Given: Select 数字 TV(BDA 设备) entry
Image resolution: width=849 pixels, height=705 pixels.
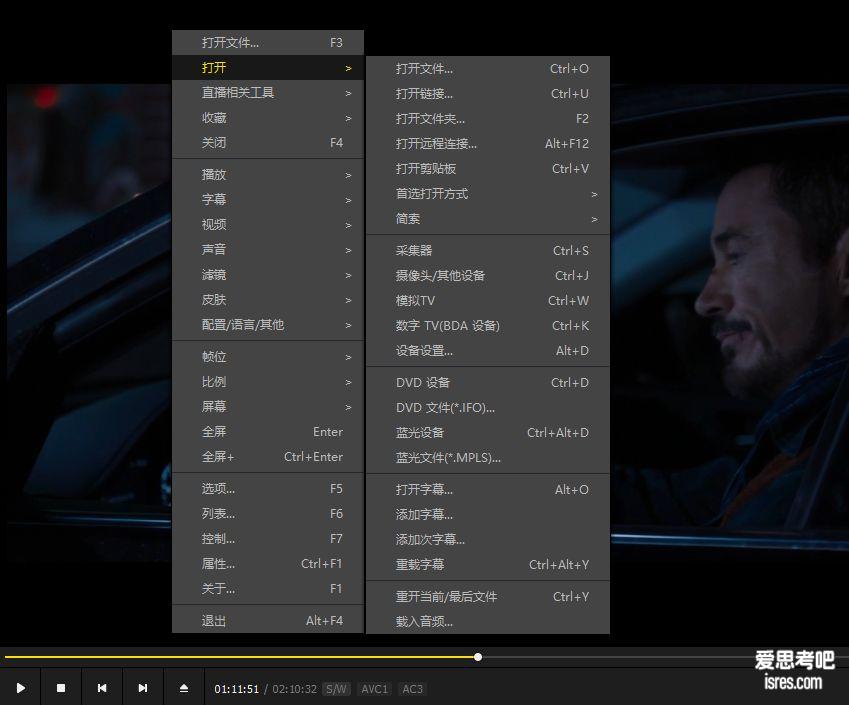Looking at the screenshot, I should pos(488,325).
